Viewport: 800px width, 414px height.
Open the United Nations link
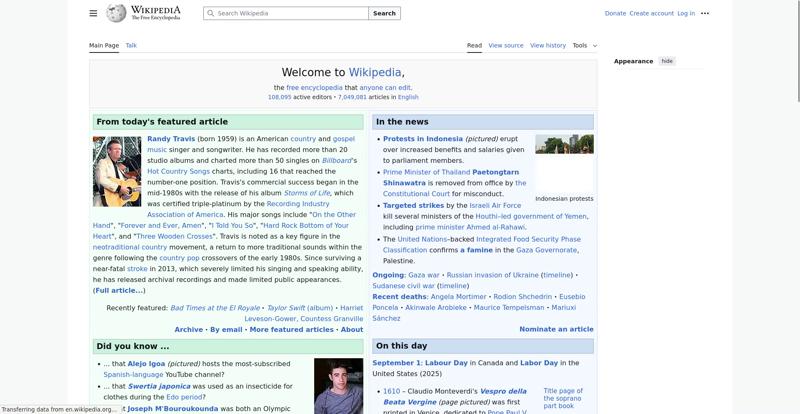point(422,239)
